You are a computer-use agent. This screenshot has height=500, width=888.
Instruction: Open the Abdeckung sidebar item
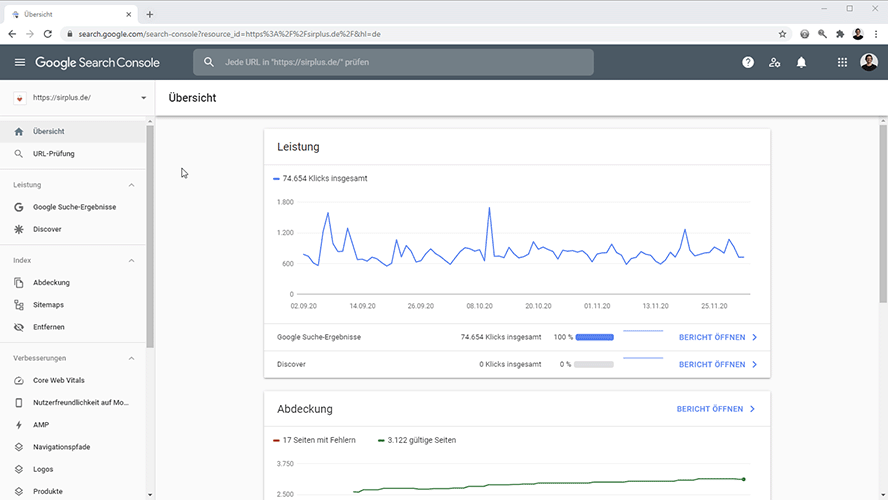tap(72, 283)
